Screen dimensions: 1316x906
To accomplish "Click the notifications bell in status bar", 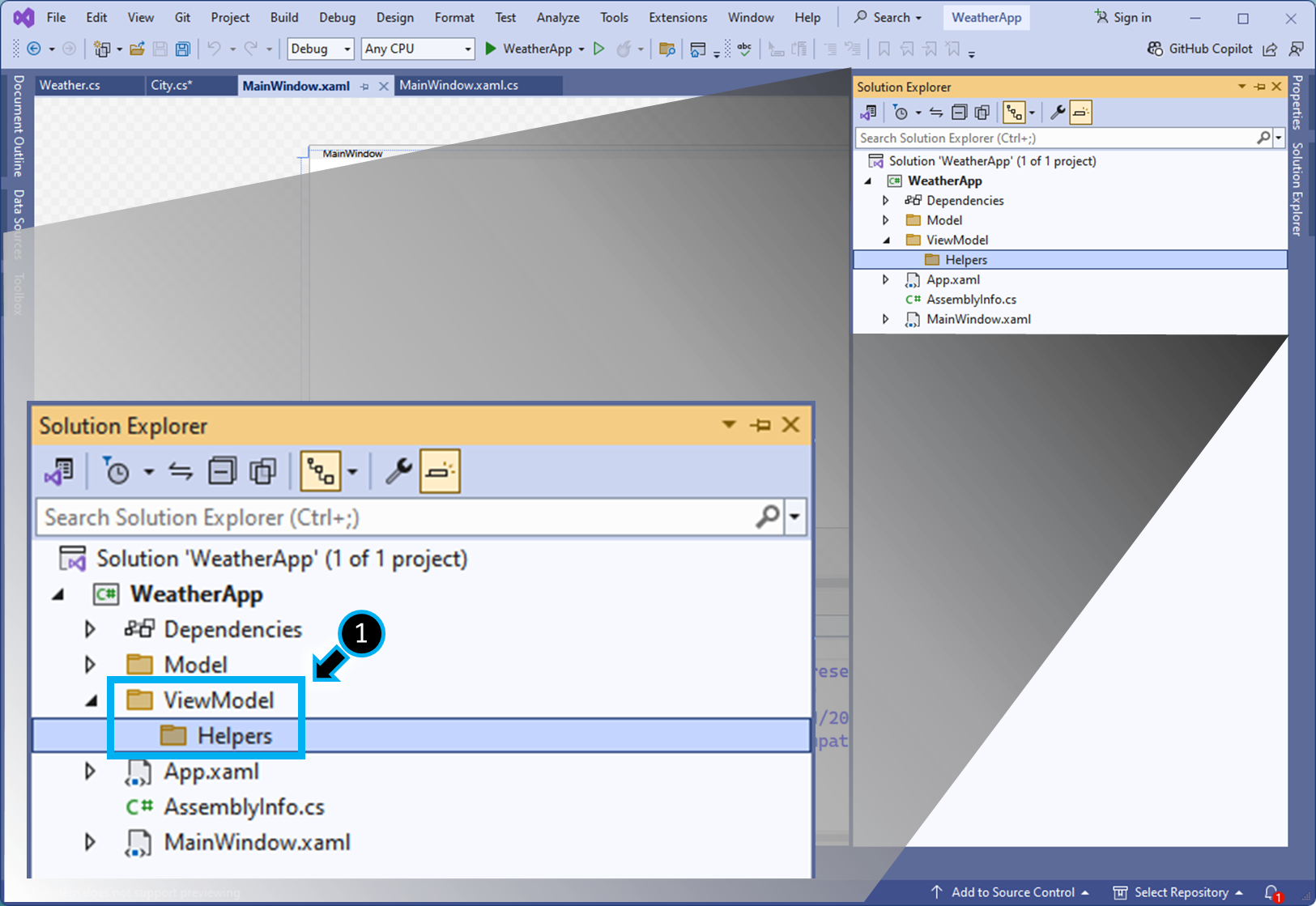I will 1272,892.
